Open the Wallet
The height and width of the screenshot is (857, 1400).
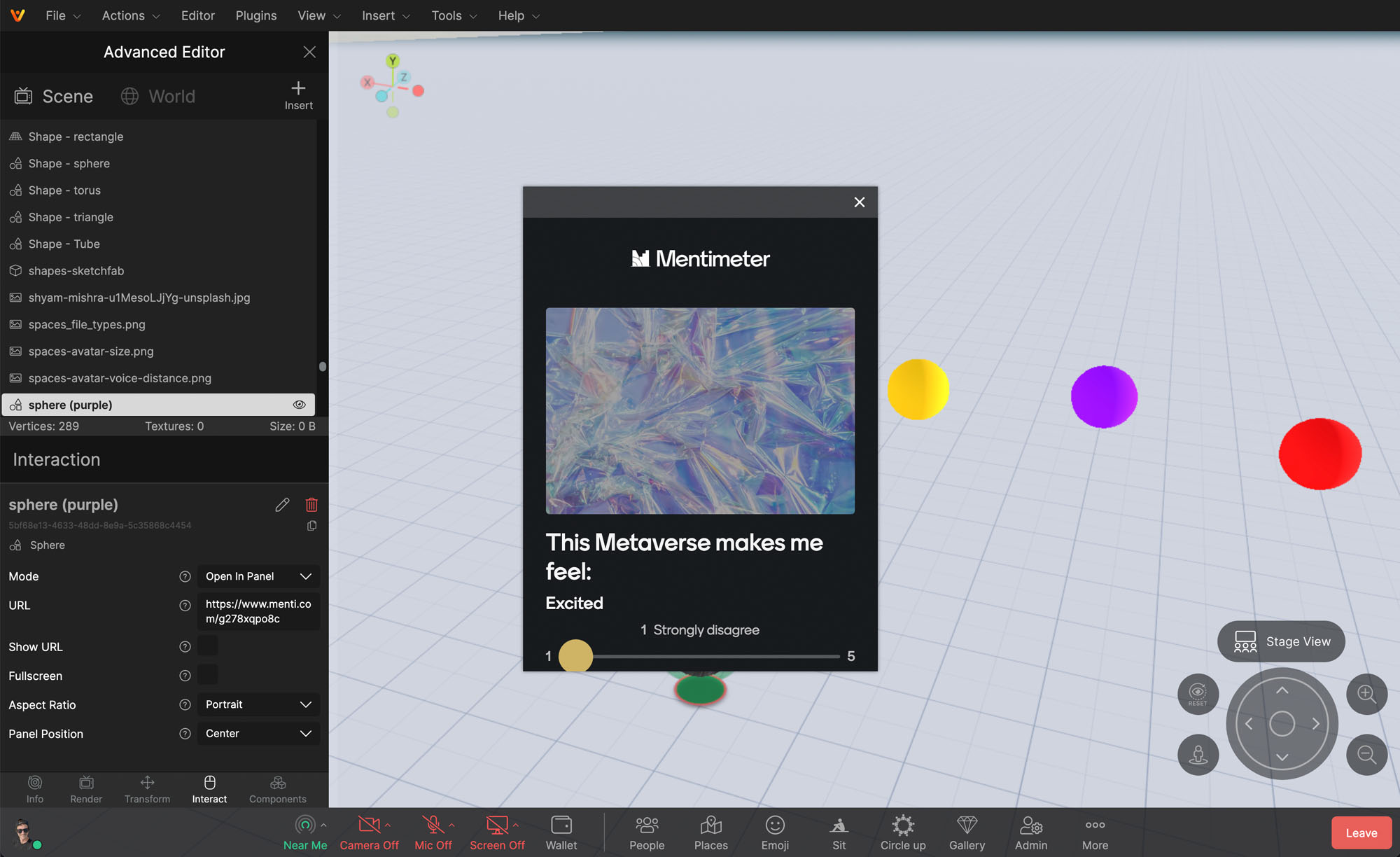(561, 832)
